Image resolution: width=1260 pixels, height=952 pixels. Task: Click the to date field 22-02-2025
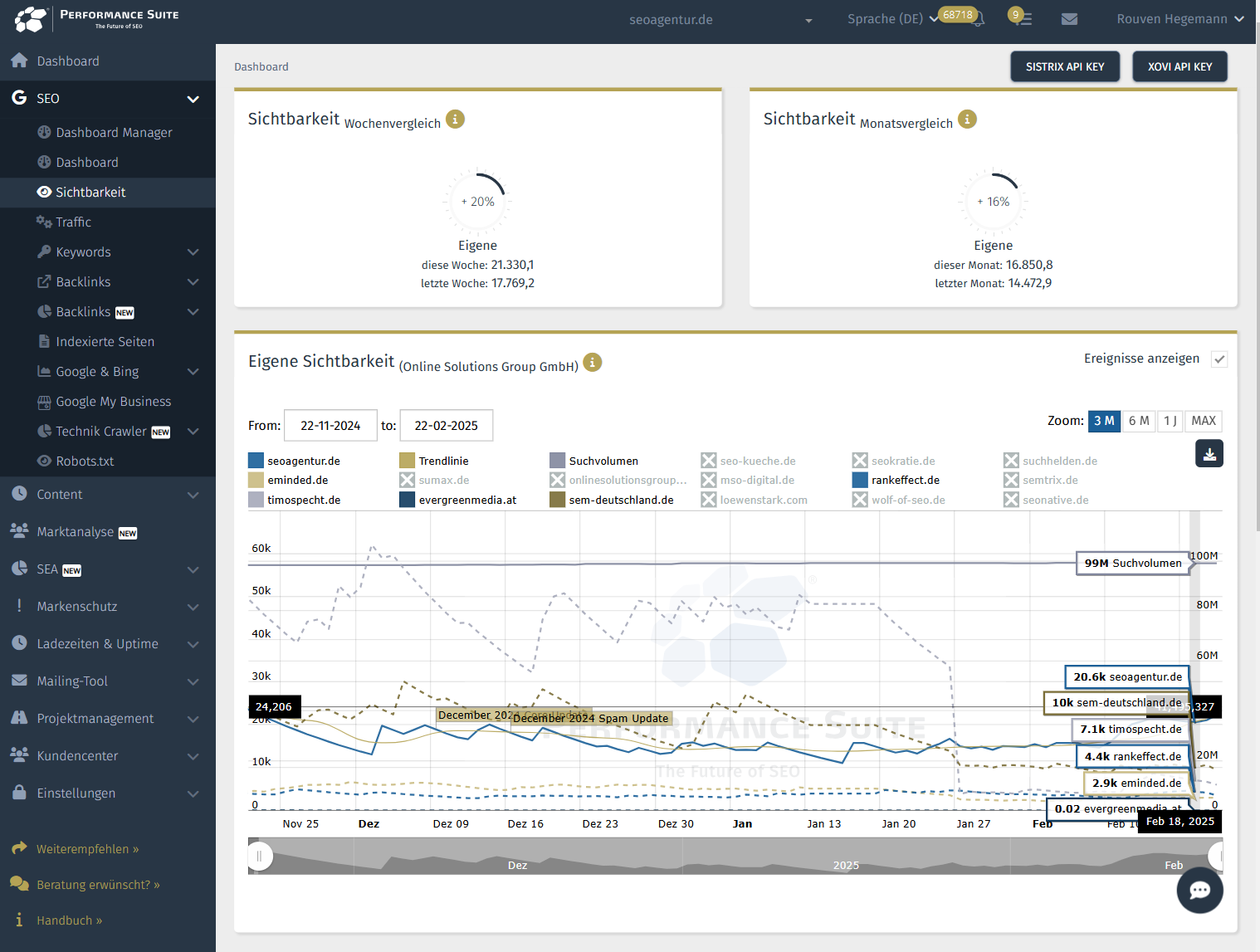[447, 425]
